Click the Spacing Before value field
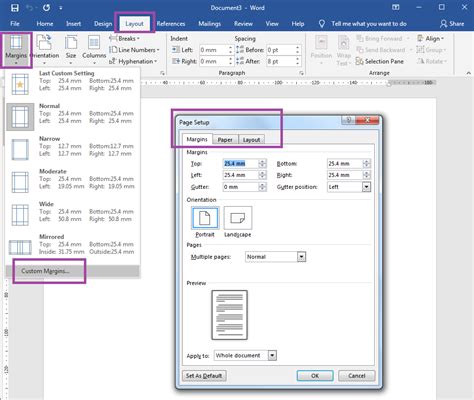This screenshot has width=474, height=400. coord(281,50)
